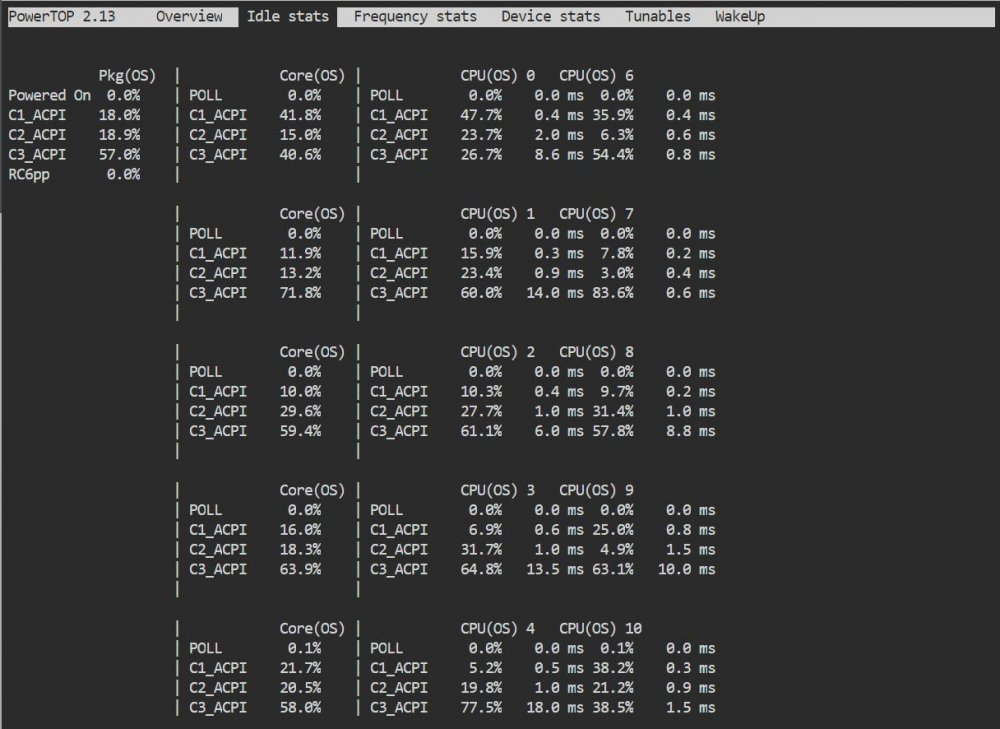1000x729 pixels.
Task: Click the CPU 6 value 54.4%
Action: (x=613, y=155)
